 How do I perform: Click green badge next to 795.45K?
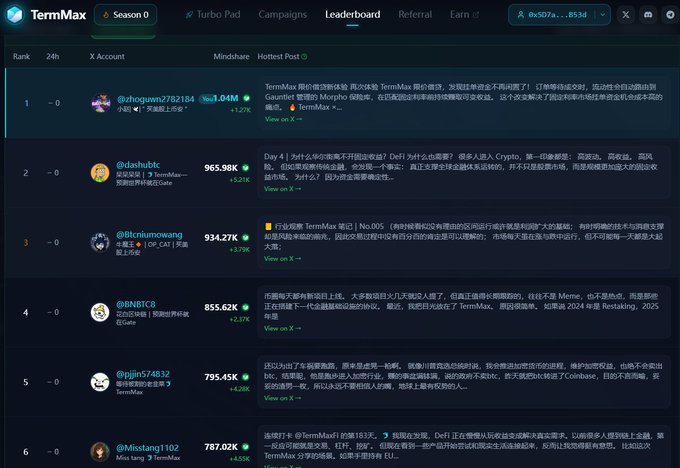point(245,377)
